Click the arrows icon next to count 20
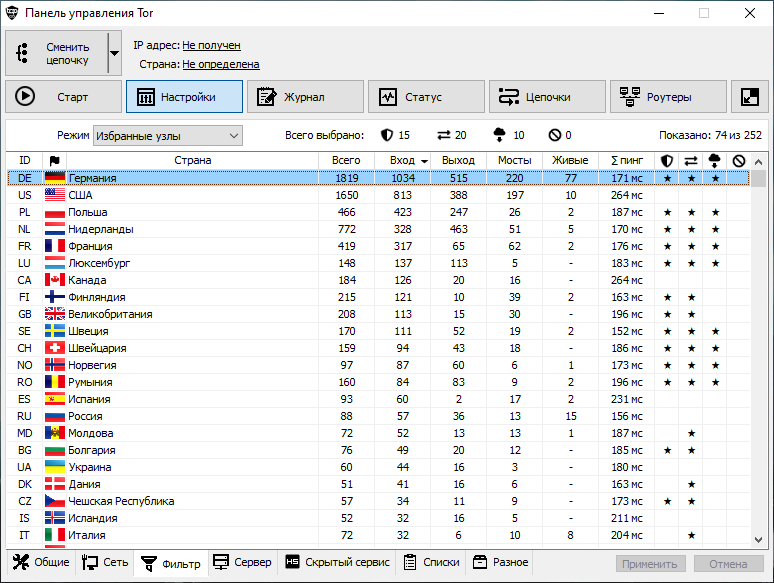The width and height of the screenshot is (774, 583). (x=444, y=135)
